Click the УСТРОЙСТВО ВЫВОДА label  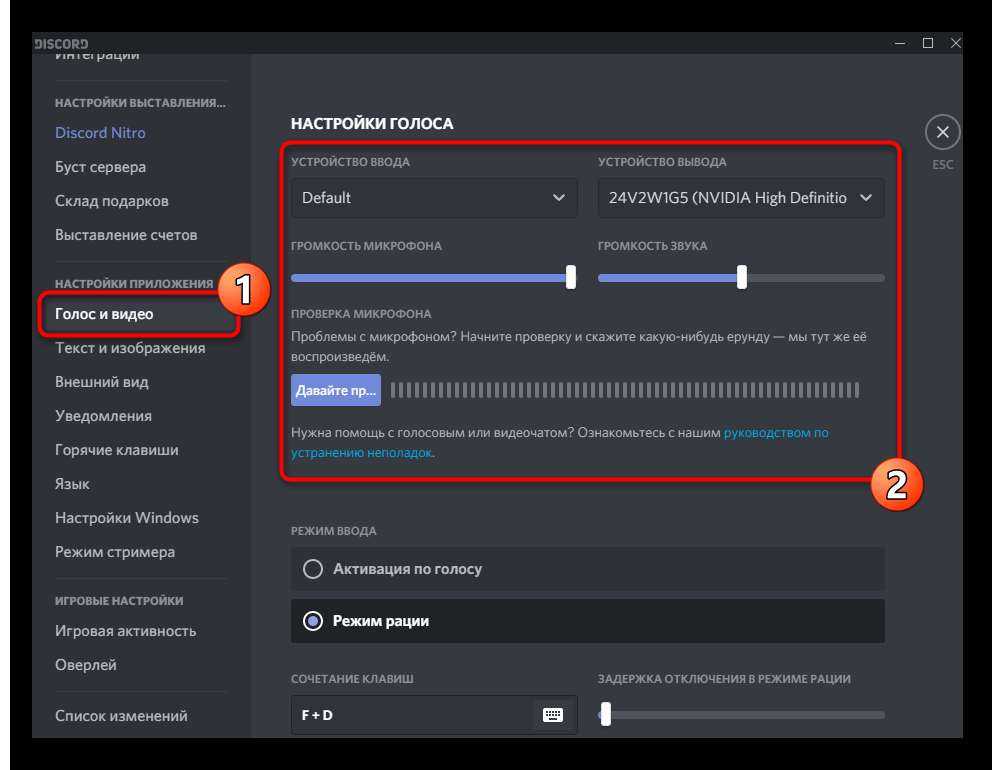click(x=662, y=162)
